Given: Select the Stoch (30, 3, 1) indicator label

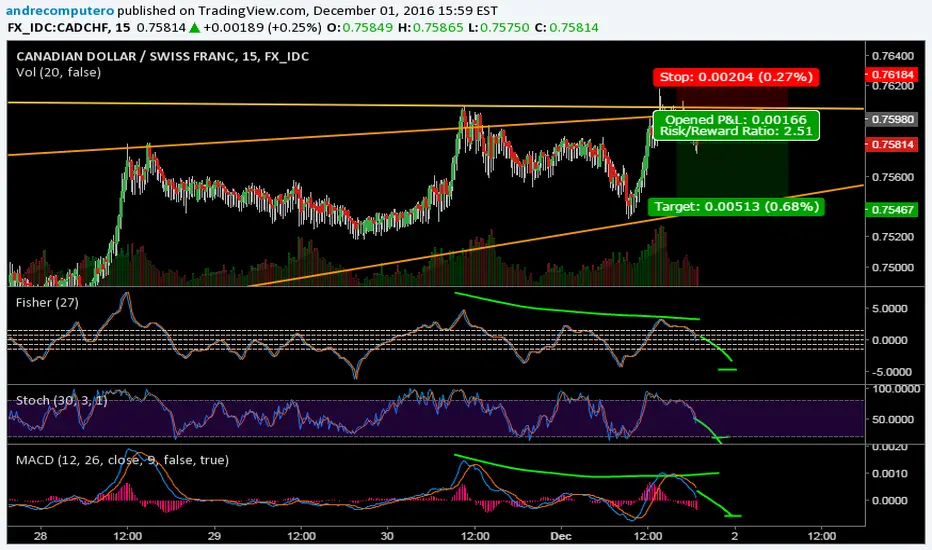Looking at the screenshot, I should coord(62,401).
